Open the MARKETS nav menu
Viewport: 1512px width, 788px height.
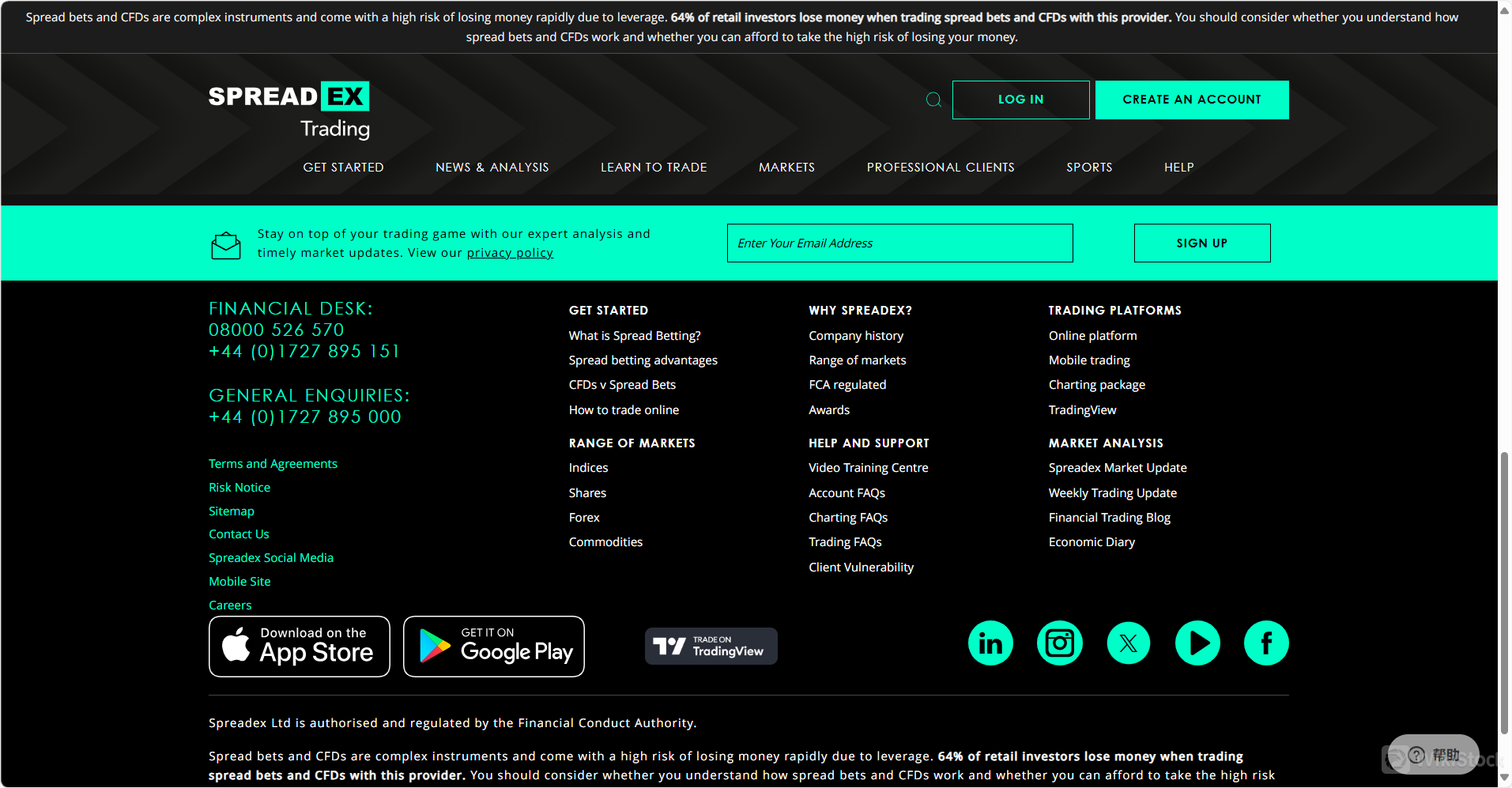coord(786,168)
